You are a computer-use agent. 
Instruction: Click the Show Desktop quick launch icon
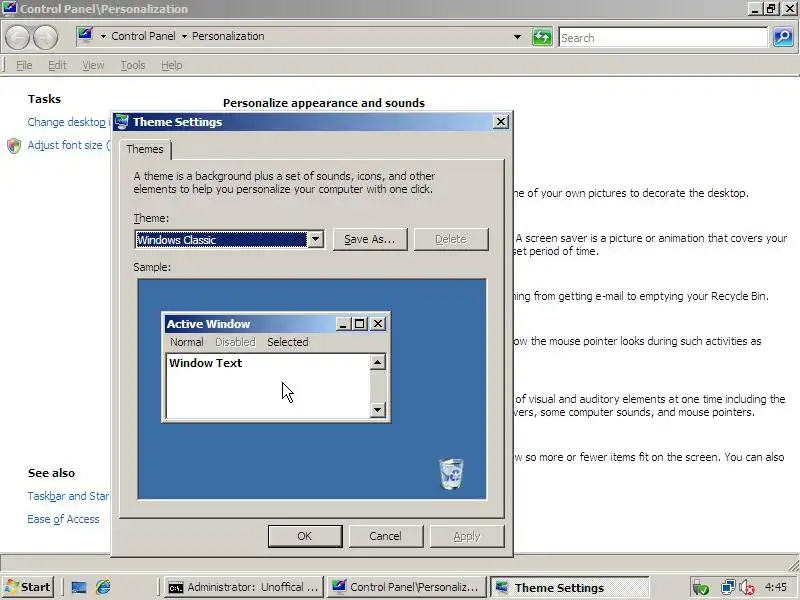click(x=79, y=587)
